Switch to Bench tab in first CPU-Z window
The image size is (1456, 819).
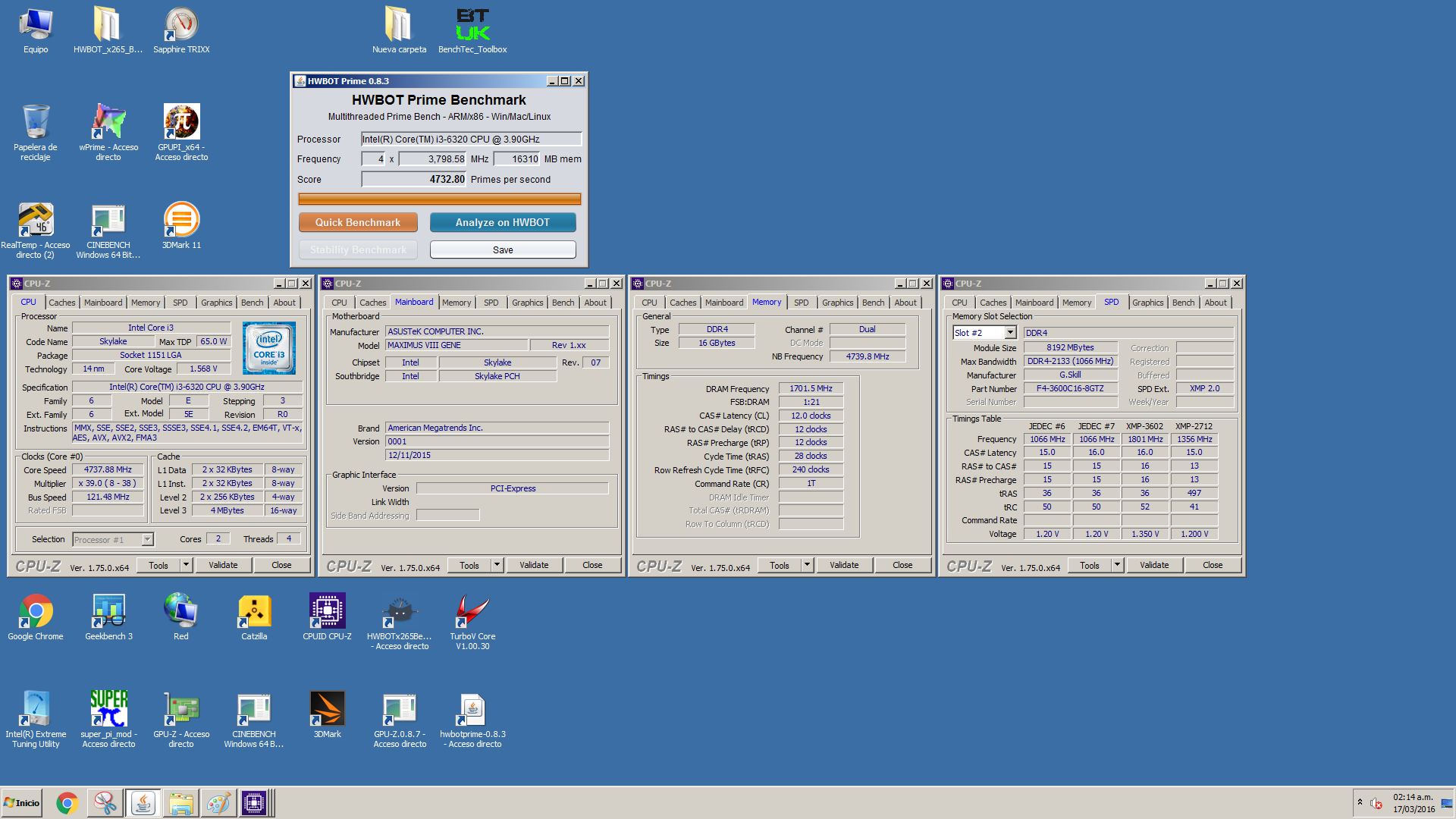click(253, 303)
